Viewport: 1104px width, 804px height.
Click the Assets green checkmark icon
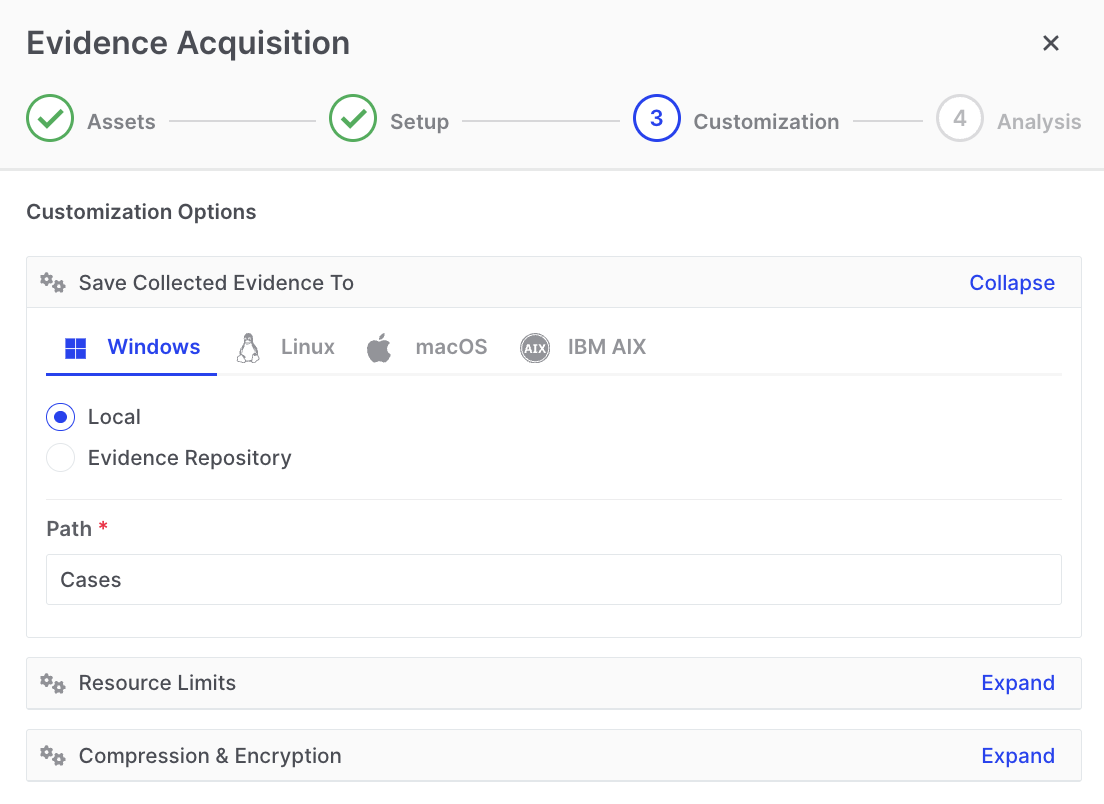[x=50, y=119]
